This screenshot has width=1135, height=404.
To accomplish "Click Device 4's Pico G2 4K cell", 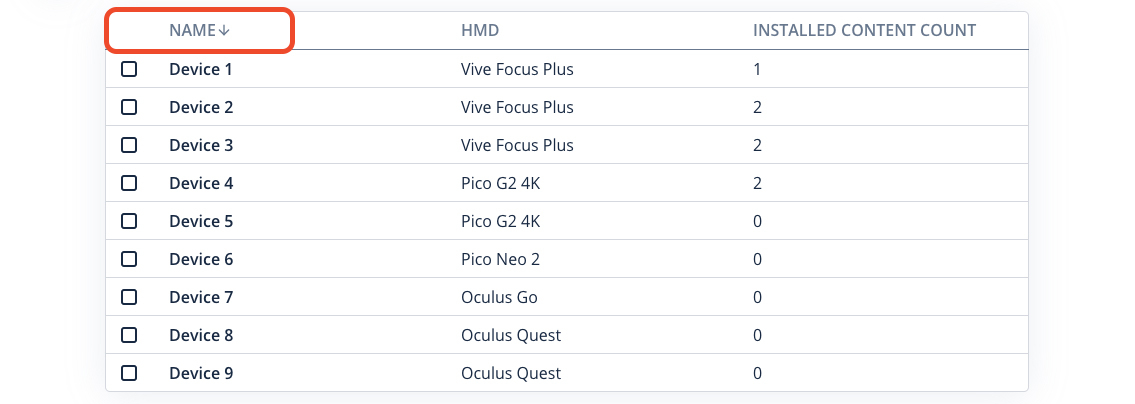I will pyautogui.click(x=500, y=183).
